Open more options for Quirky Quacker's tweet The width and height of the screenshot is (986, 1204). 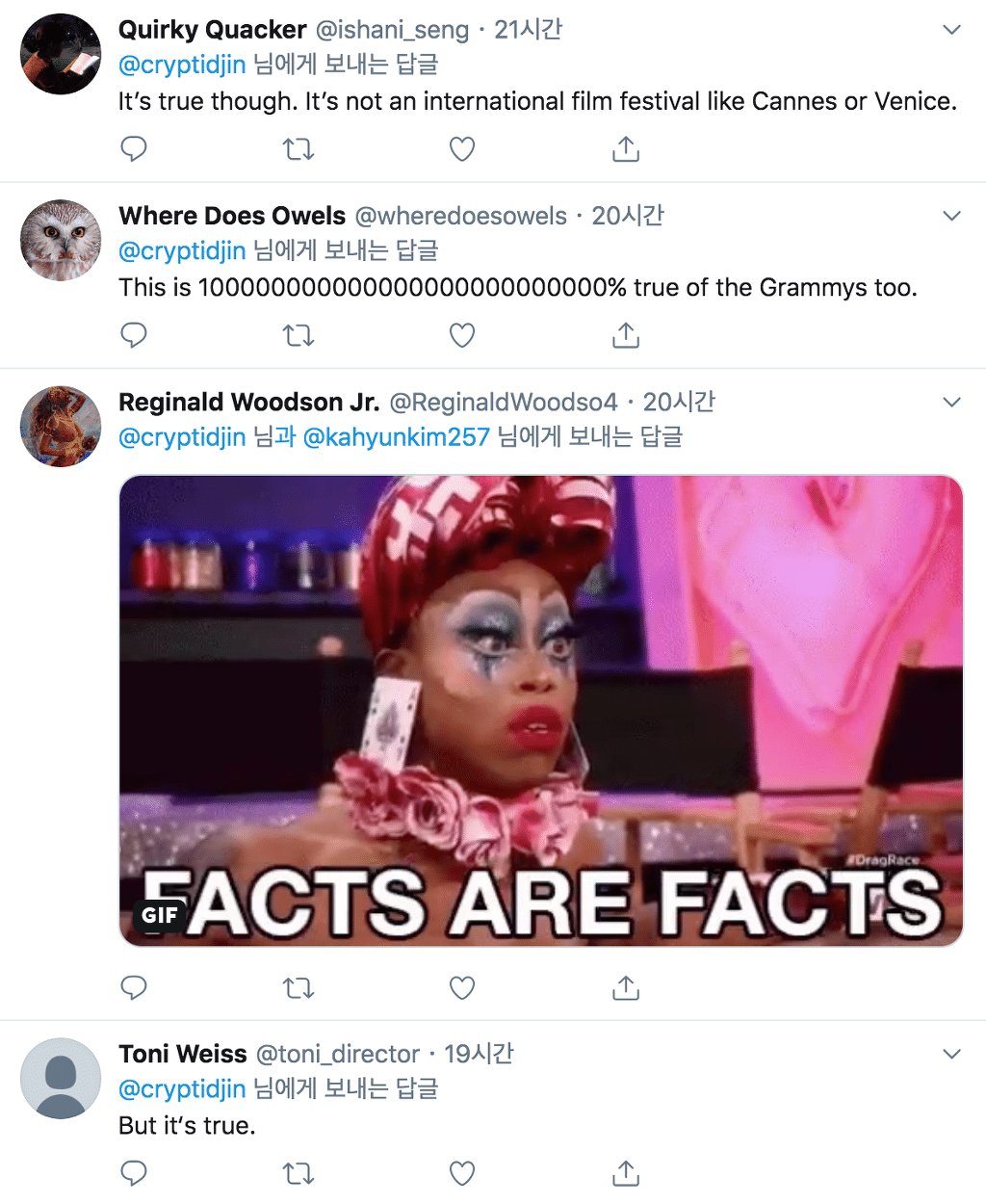coord(951,30)
